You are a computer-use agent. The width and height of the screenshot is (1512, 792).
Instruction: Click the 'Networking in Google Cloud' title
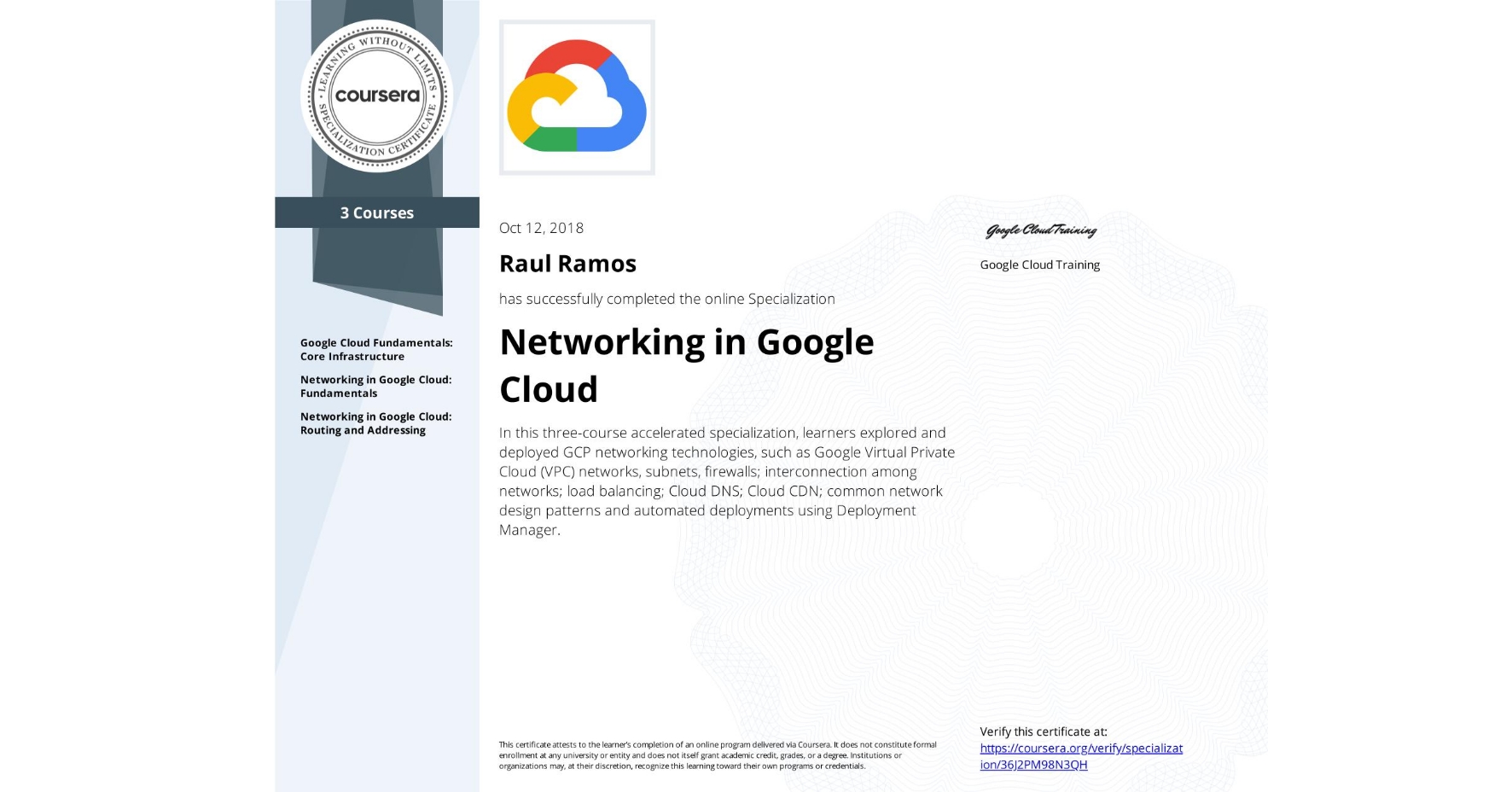(x=687, y=365)
